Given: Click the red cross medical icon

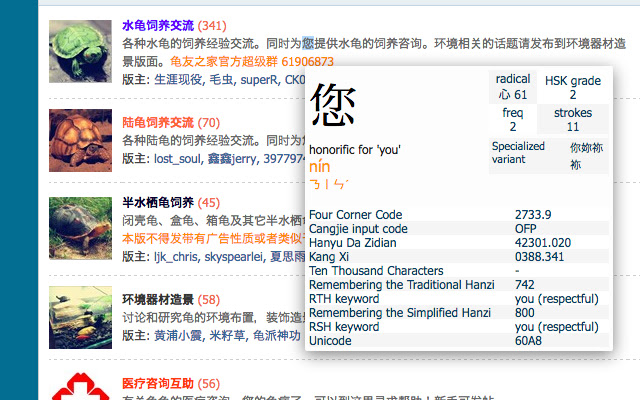Looking at the screenshot, I should tap(80, 386).
